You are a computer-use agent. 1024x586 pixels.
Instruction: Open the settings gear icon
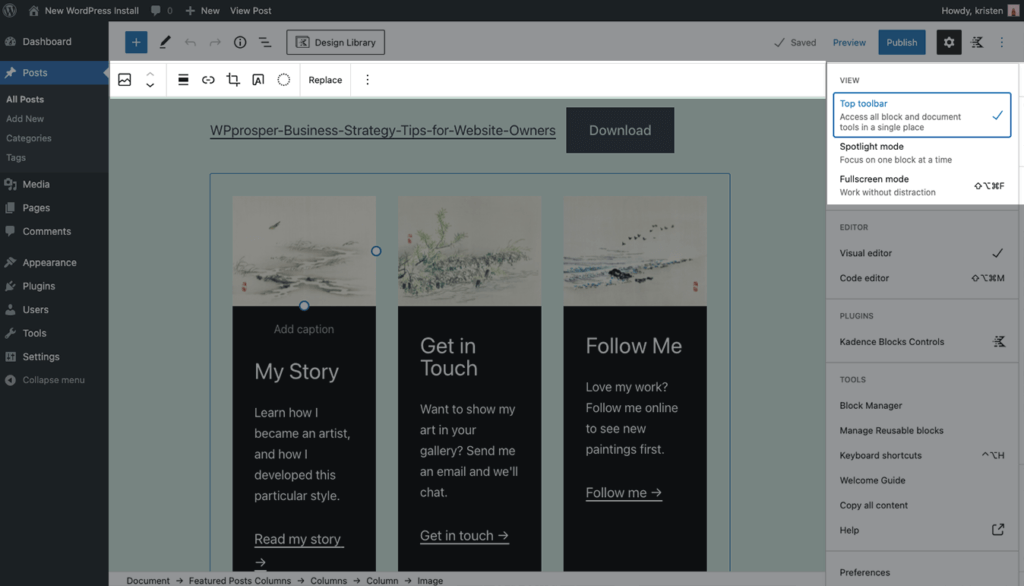point(948,42)
